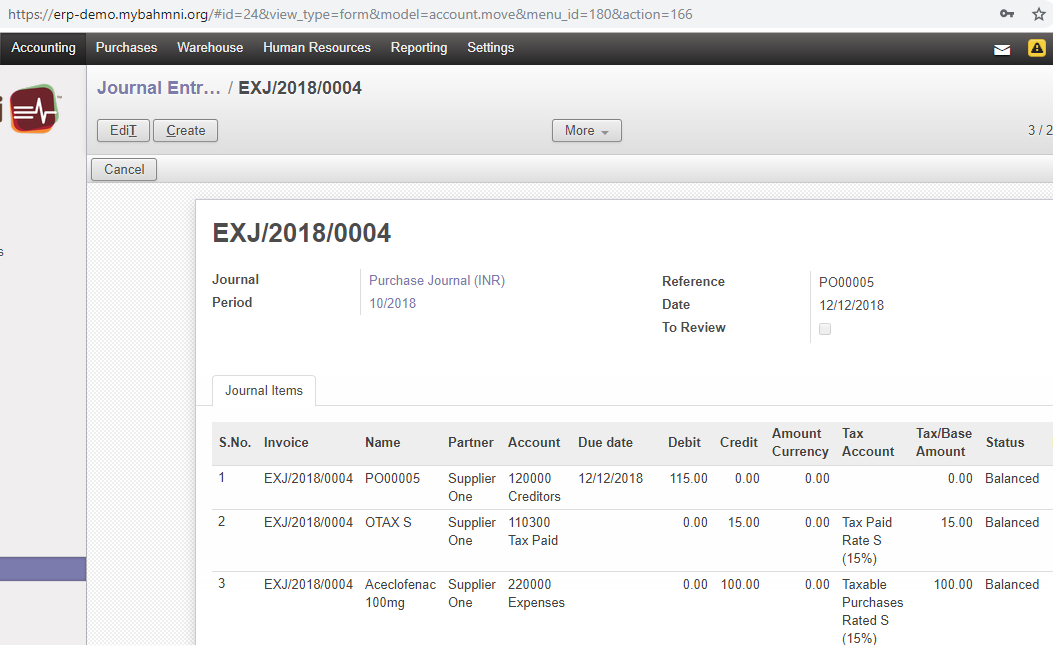The width and height of the screenshot is (1053, 645).
Task: Switch to the Journal Items tab
Action: coord(264,391)
